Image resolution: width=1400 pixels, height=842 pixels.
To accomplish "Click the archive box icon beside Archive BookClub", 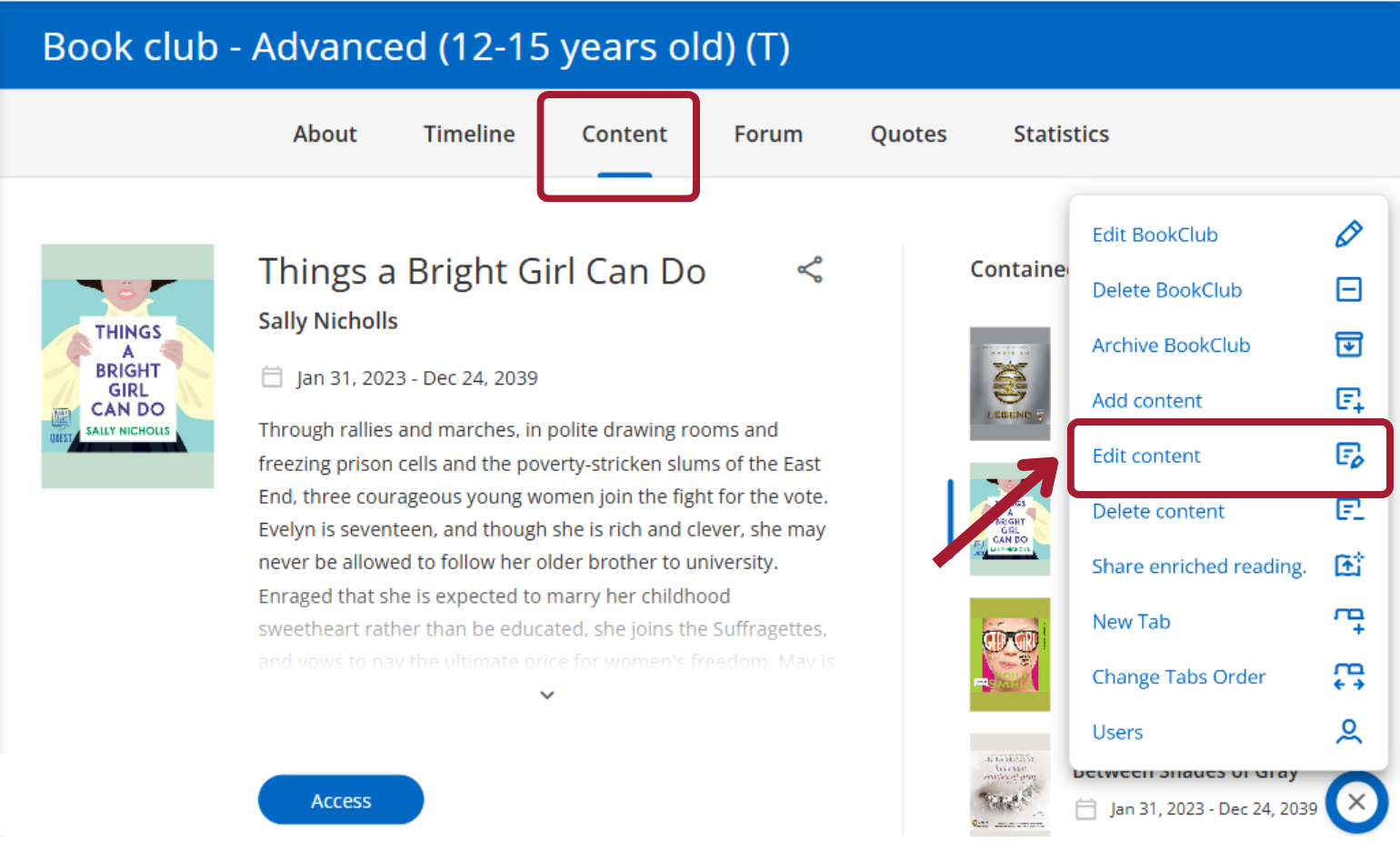I will click(x=1349, y=346).
